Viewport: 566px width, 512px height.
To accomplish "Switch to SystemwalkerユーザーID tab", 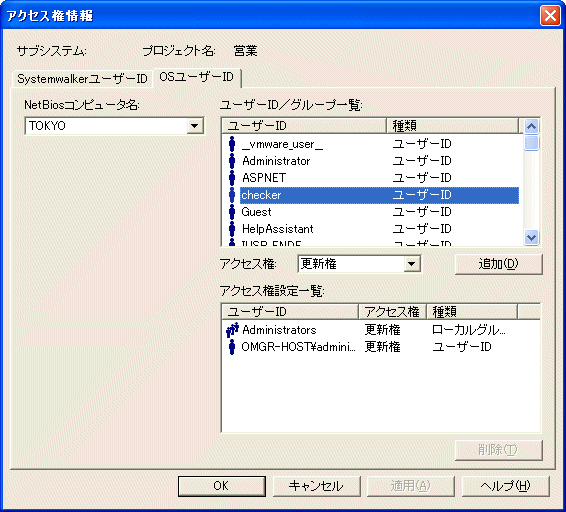I will pos(82,79).
